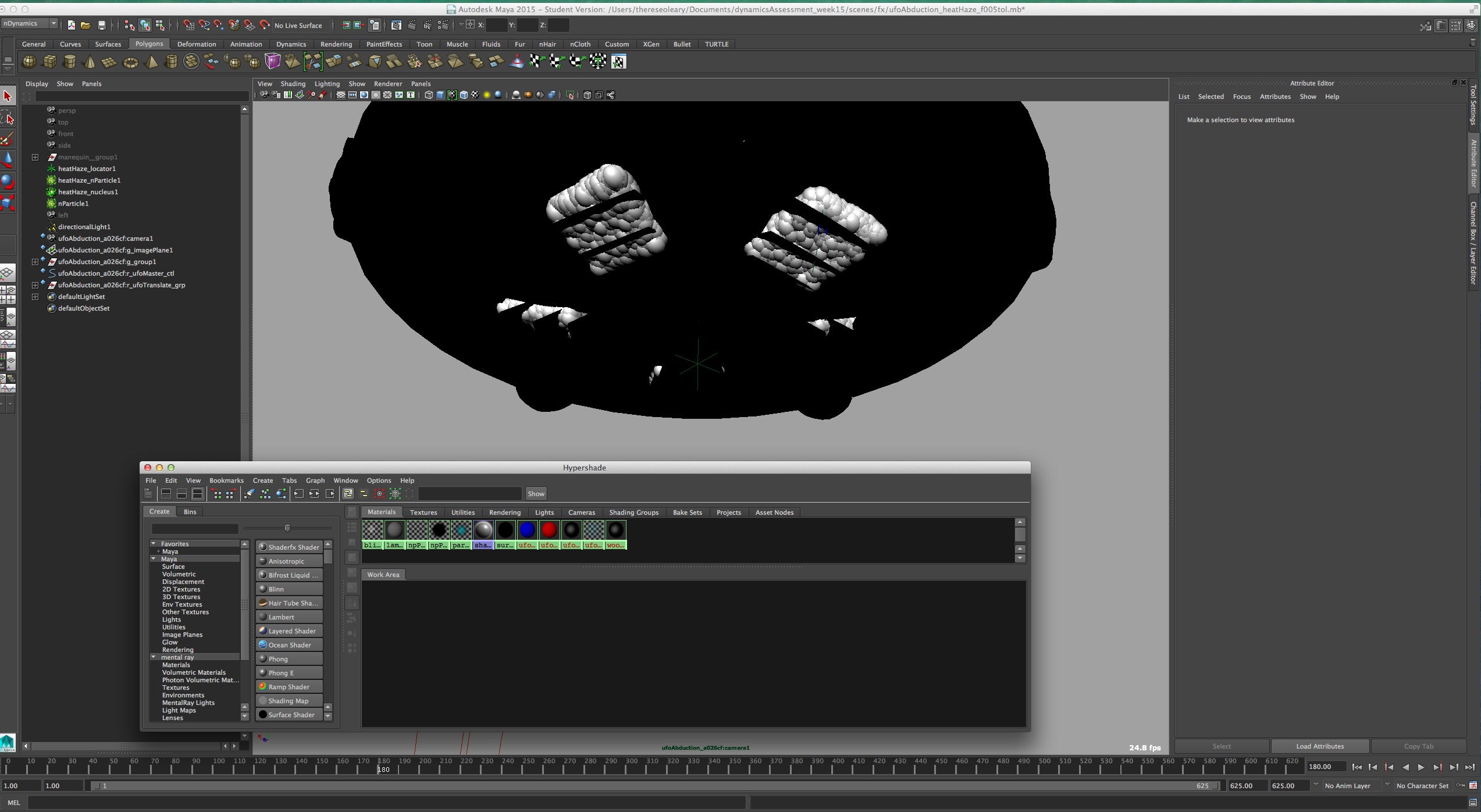Click the Load Attributes button
The width and height of the screenshot is (1481, 812).
pos(1319,746)
